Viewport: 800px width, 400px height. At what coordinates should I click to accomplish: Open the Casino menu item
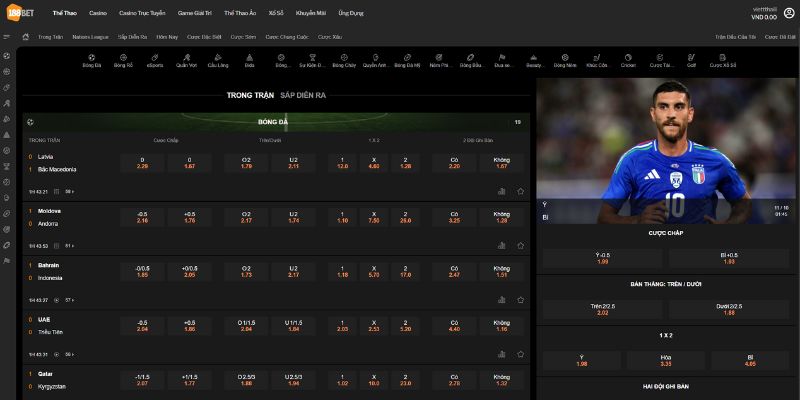pos(98,13)
